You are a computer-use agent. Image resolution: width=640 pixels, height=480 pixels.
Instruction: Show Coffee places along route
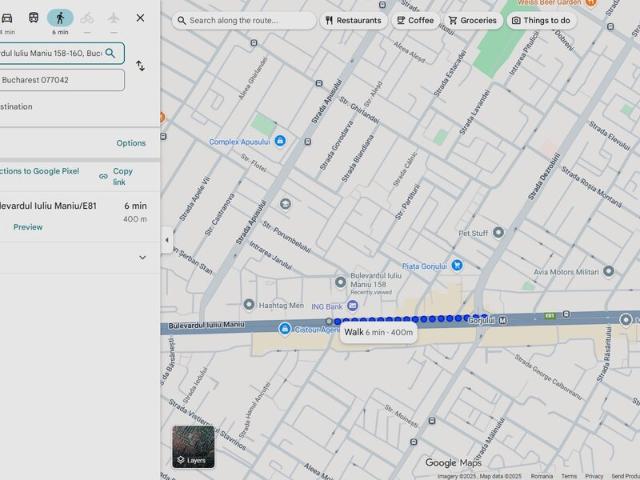(x=415, y=20)
